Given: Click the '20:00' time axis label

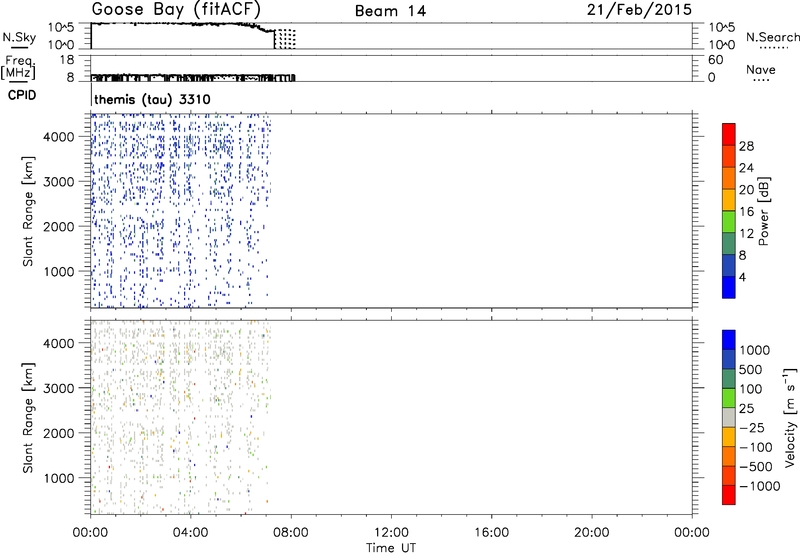Looking at the screenshot, I should click(x=591, y=533).
